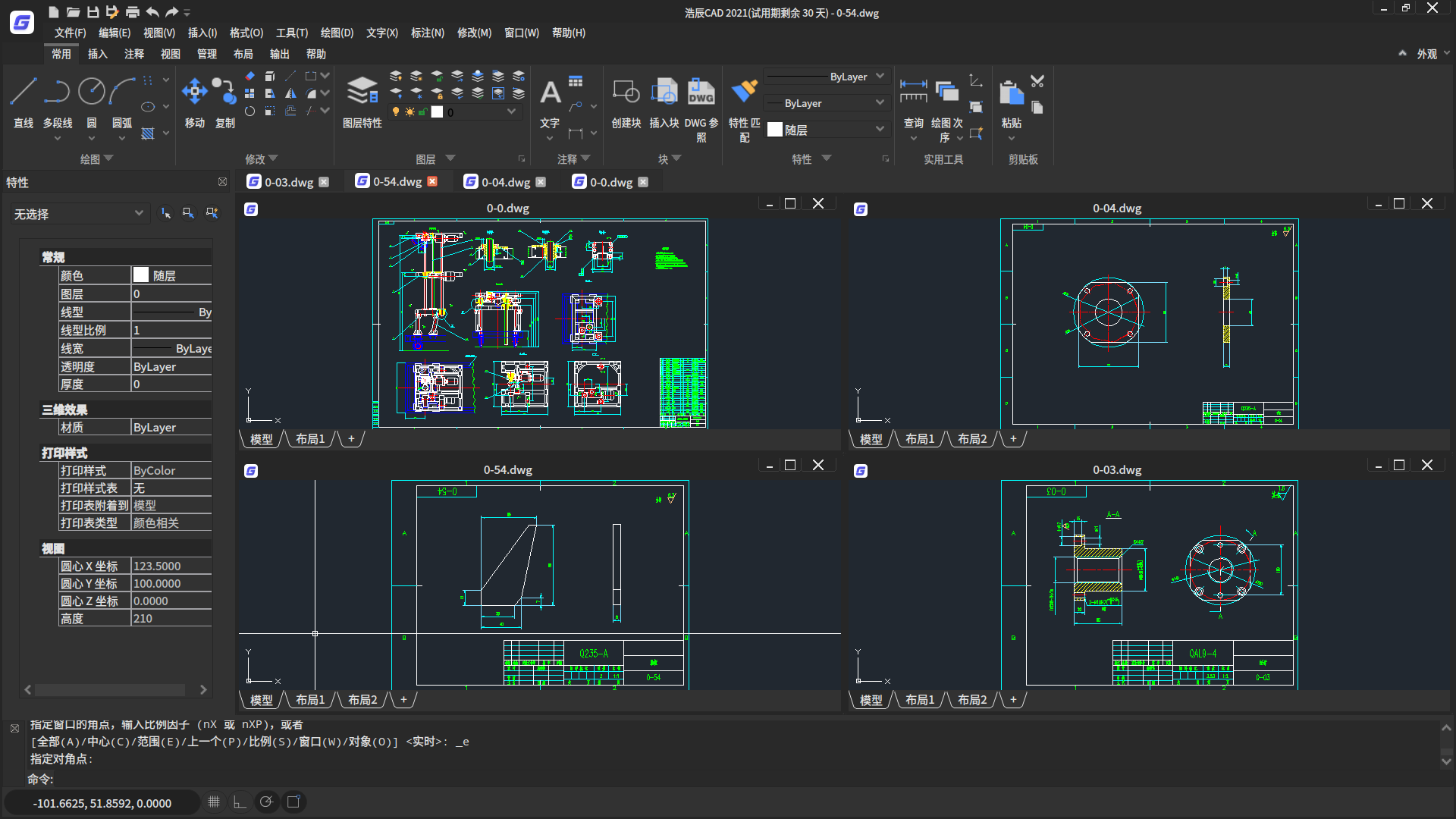Switch to the 0-04.dwg document tab

505,182
